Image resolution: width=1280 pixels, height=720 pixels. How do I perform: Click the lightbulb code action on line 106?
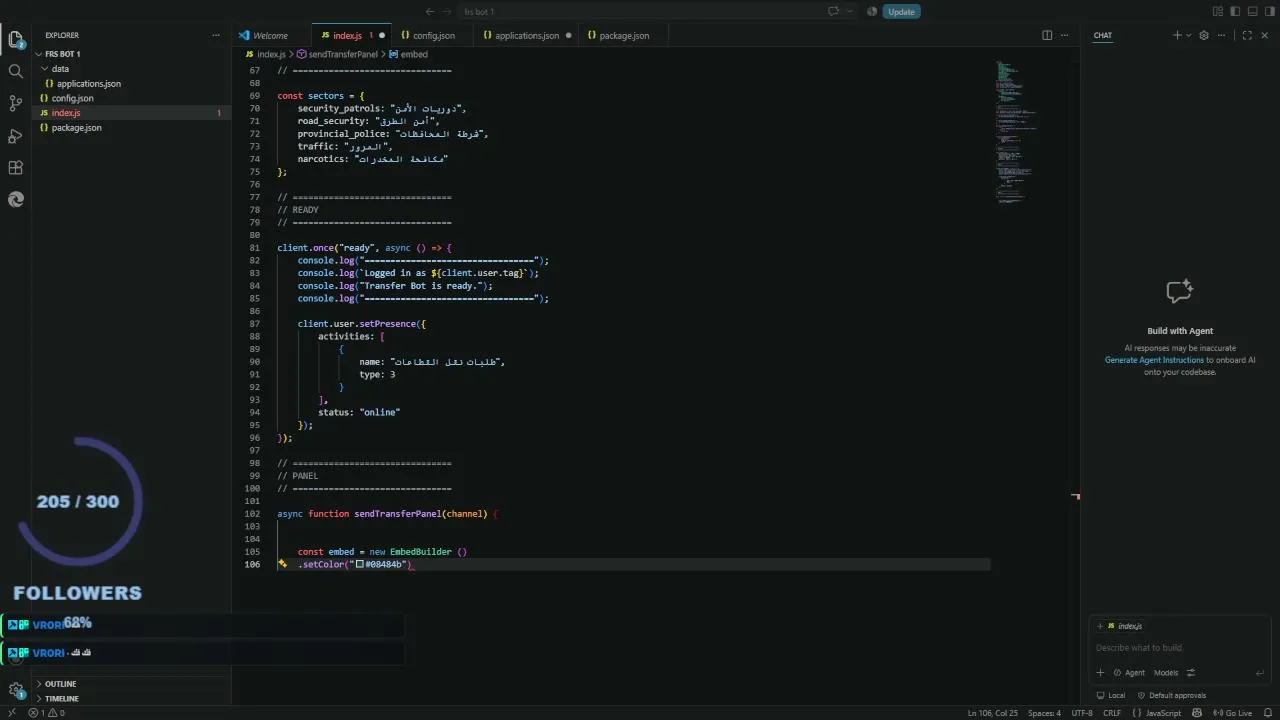pos(282,564)
